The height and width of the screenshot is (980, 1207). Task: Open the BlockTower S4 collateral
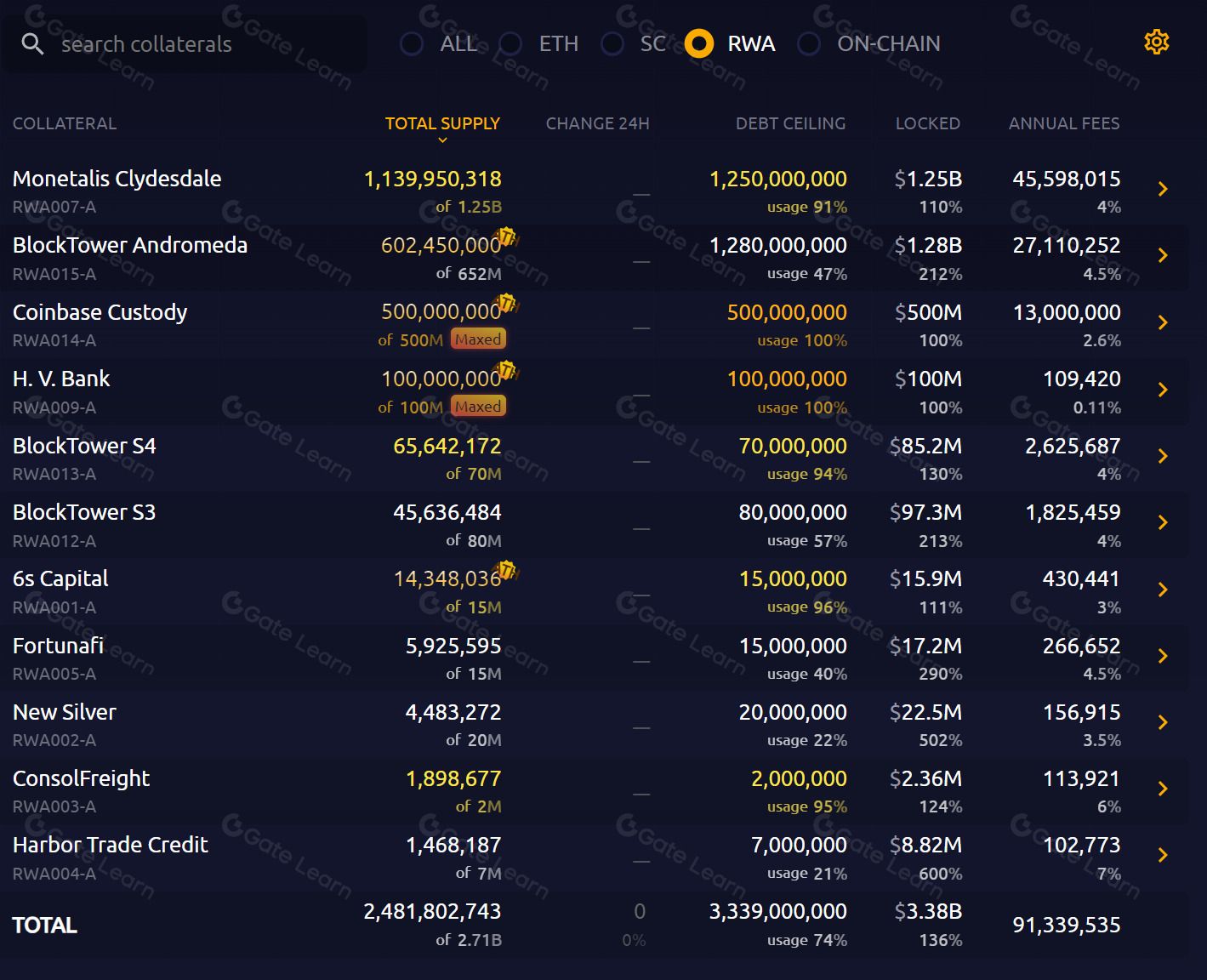(x=84, y=446)
